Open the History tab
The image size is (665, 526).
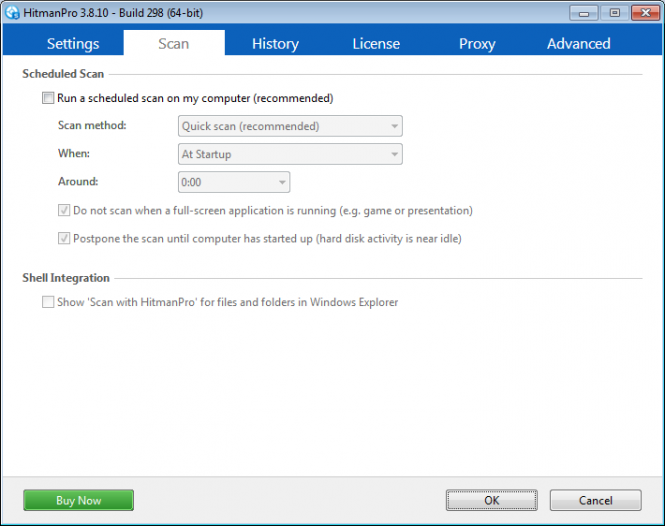pos(275,44)
